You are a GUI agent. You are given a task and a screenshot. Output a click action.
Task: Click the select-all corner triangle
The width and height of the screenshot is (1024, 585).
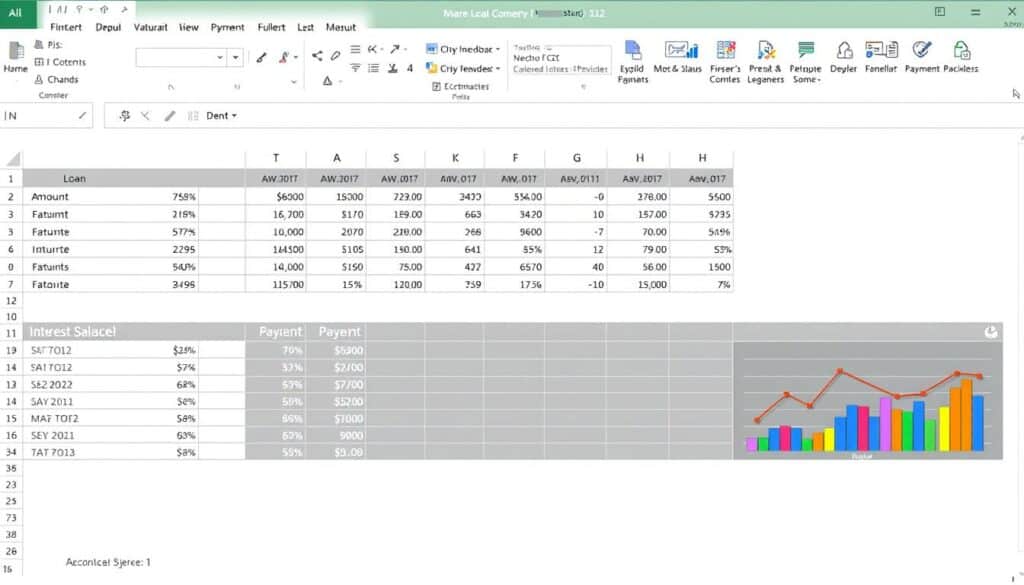tap(13, 159)
